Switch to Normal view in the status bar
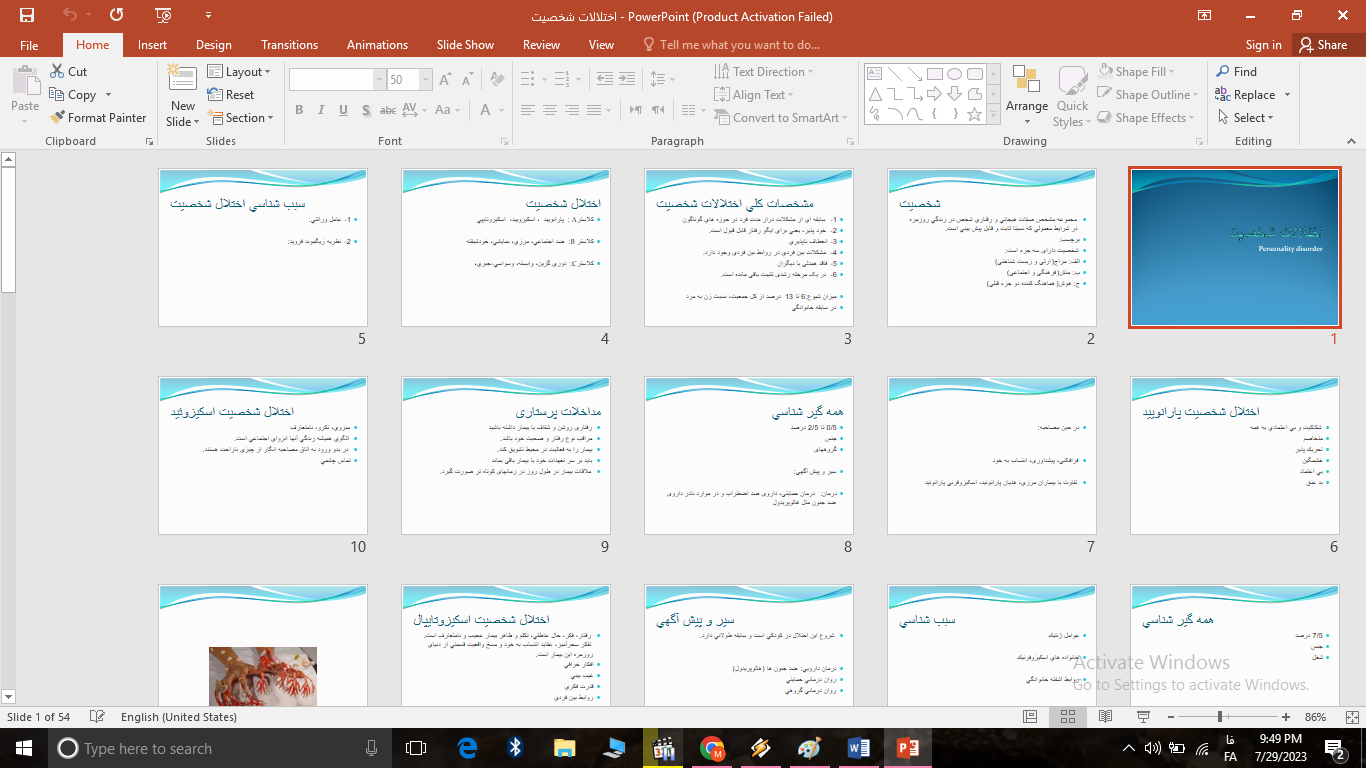Viewport: 1366px width, 768px height. [x=1030, y=717]
